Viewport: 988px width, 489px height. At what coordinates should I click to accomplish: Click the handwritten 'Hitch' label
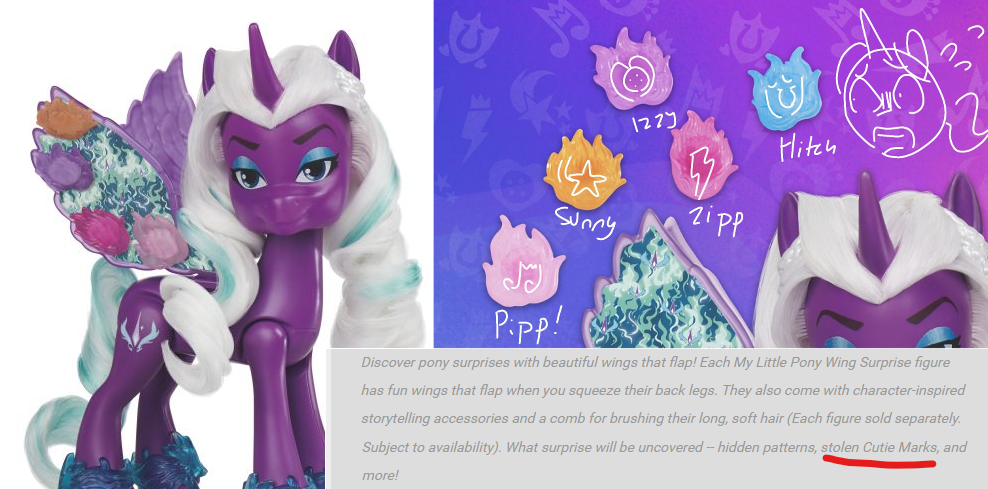tap(808, 148)
